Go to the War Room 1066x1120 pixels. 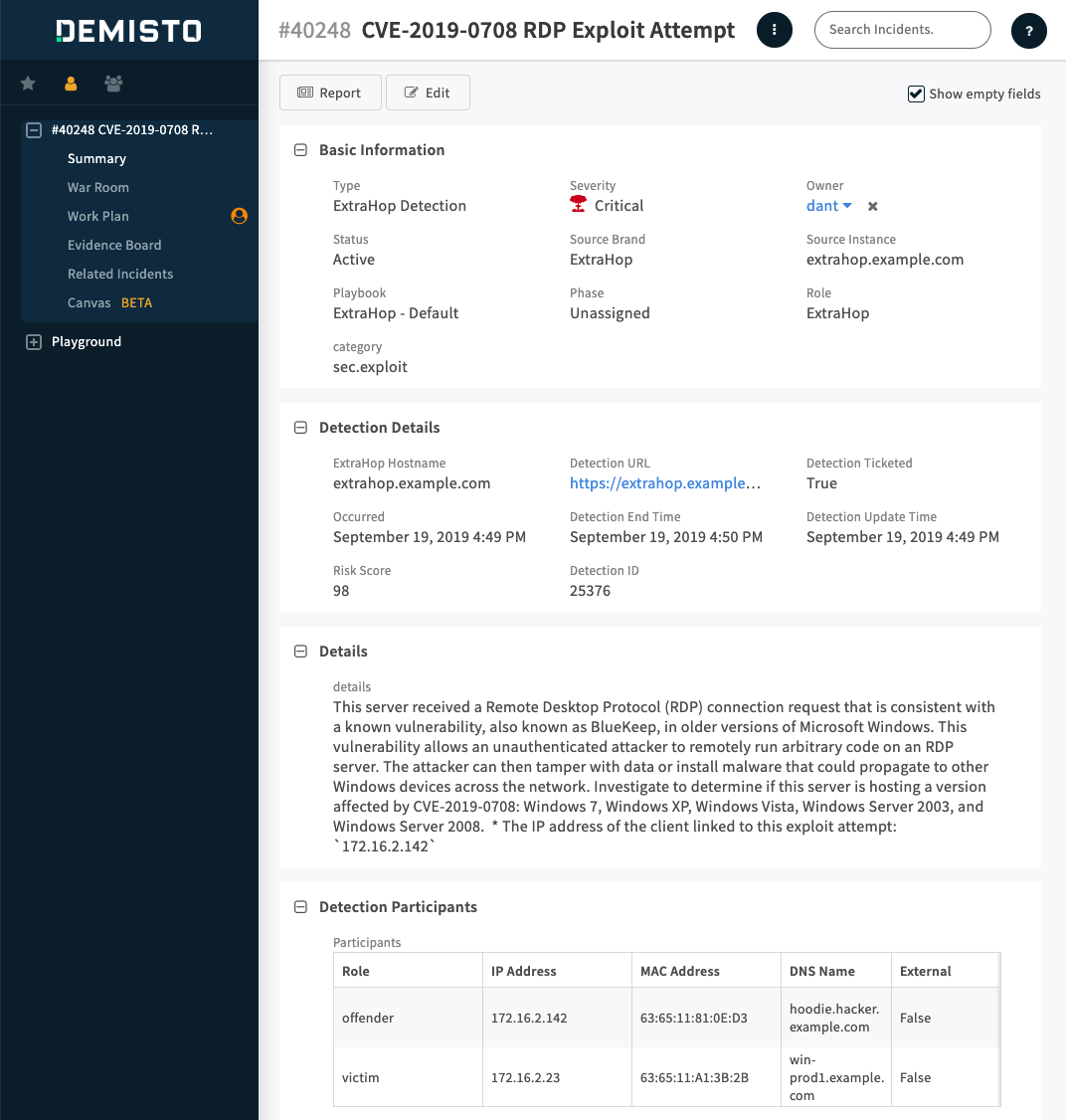click(97, 187)
